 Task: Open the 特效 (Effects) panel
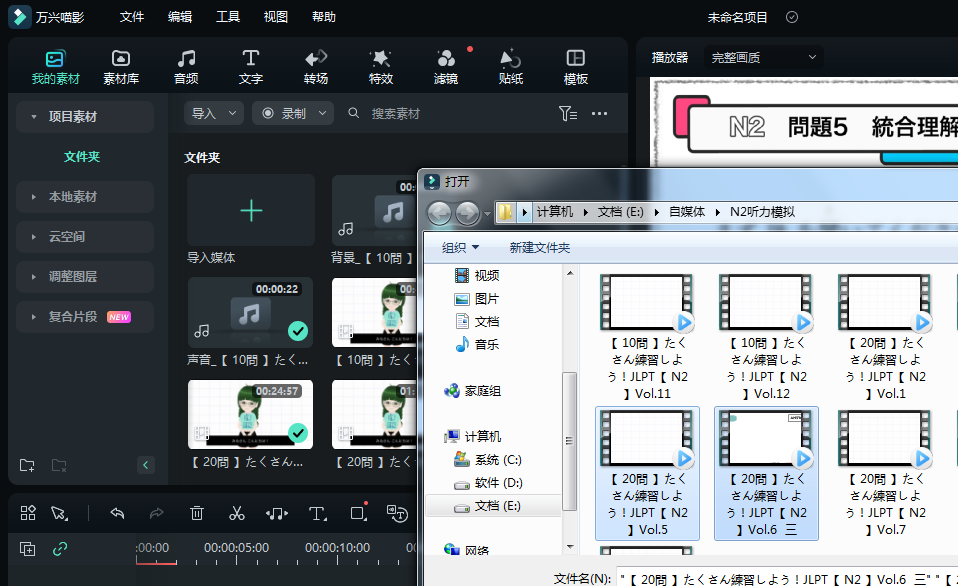tap(380, 66)
